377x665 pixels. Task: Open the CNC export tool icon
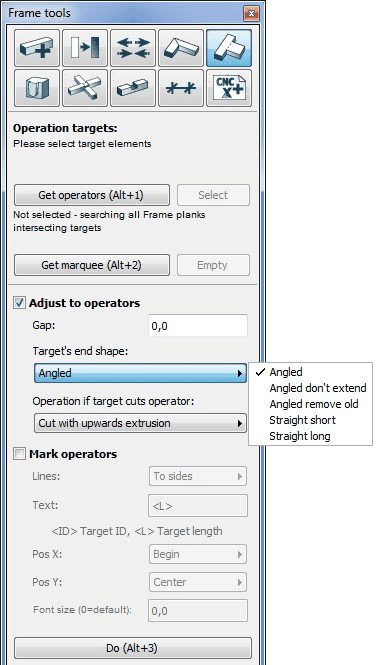229,88
